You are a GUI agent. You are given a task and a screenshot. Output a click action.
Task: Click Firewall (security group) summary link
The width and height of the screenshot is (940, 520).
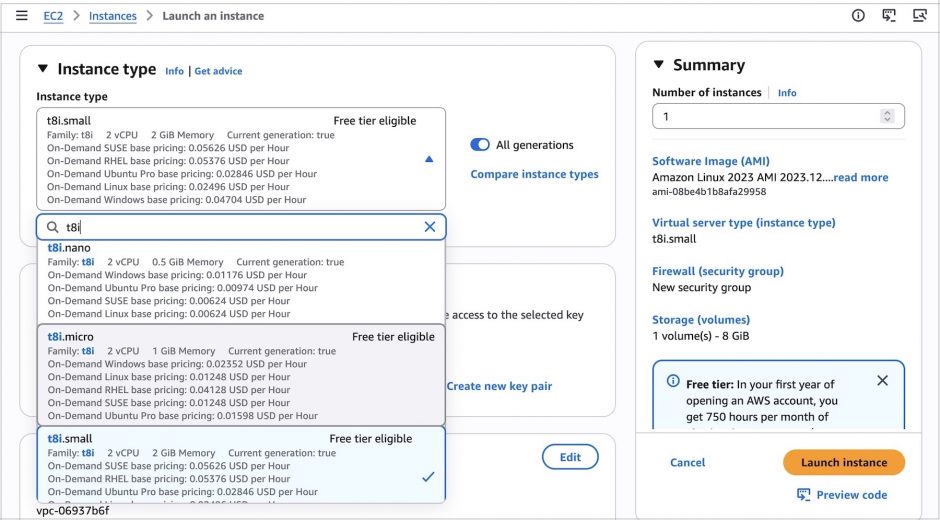pyautogui.click(x=718, y=271)
